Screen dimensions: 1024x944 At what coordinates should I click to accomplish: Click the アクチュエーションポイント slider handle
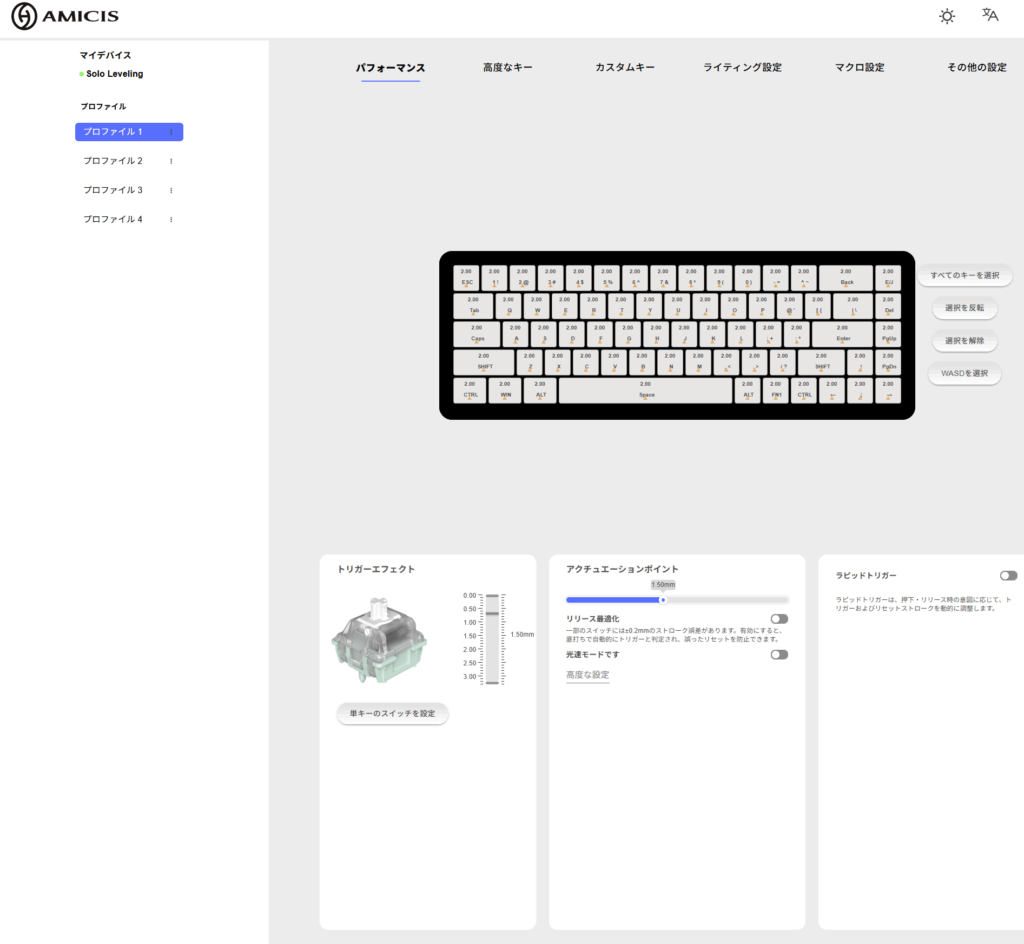[x=663, y=600]
